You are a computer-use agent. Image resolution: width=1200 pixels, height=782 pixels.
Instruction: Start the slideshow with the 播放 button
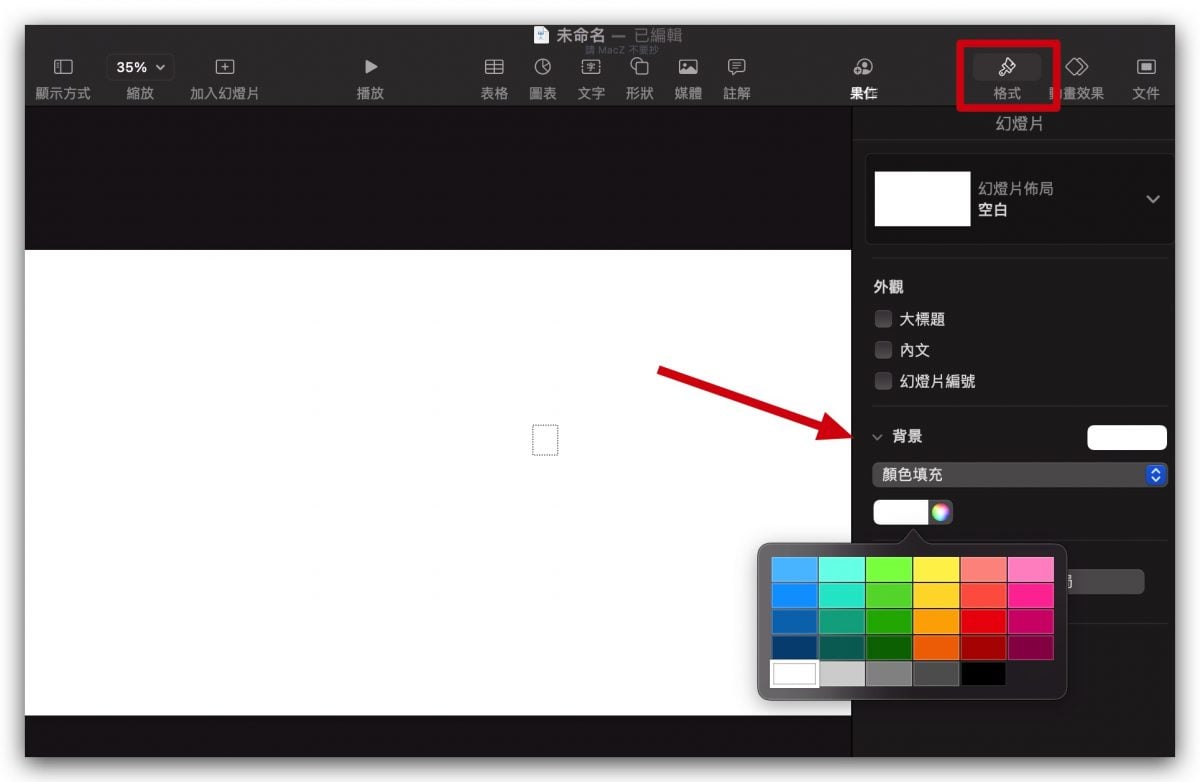point(371,67)
